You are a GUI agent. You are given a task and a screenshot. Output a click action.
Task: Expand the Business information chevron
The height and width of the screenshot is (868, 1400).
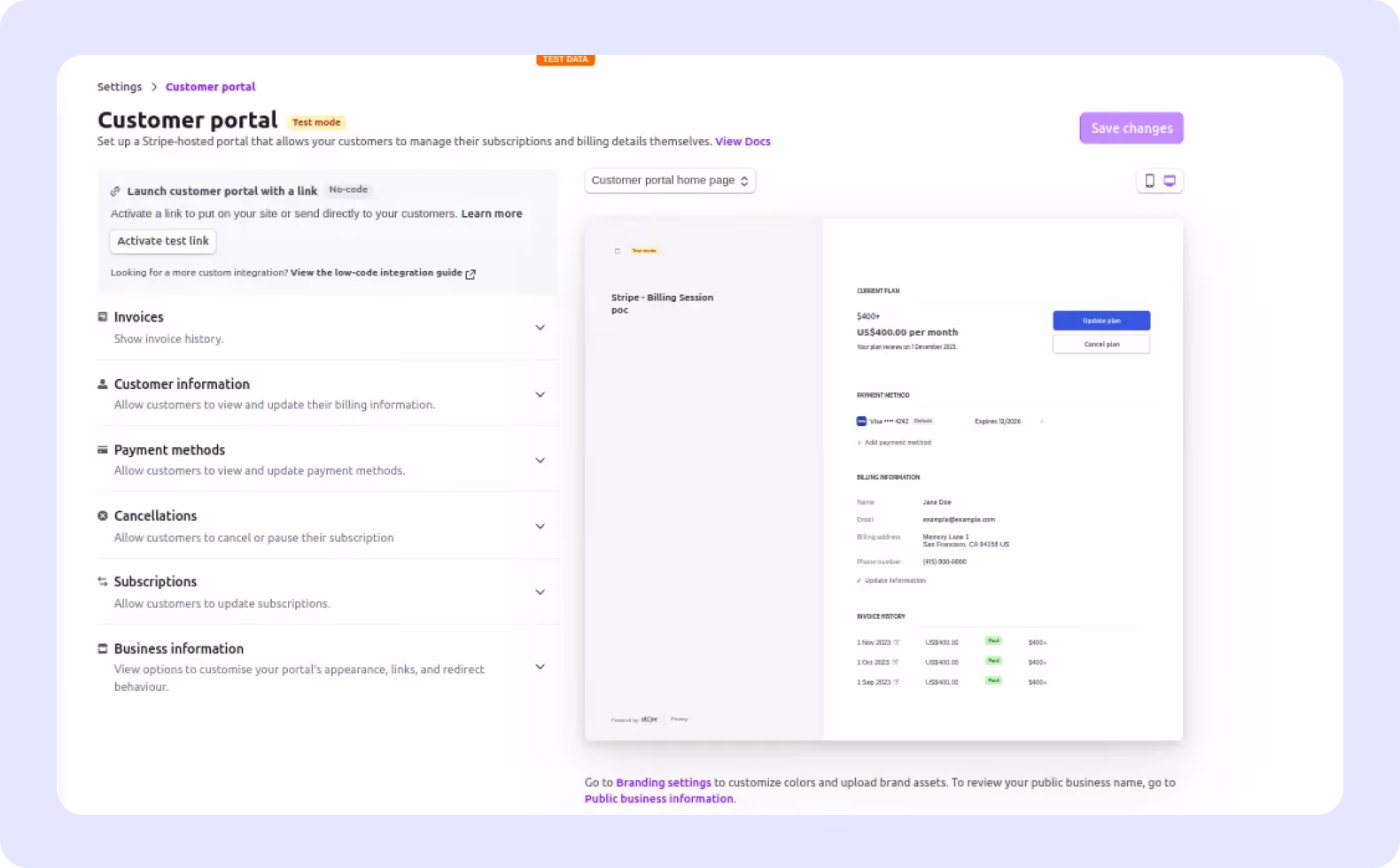tap(541, 667)
